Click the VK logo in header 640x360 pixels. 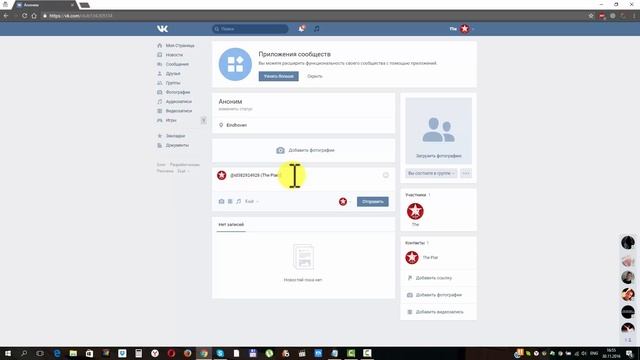click(162, 29)
